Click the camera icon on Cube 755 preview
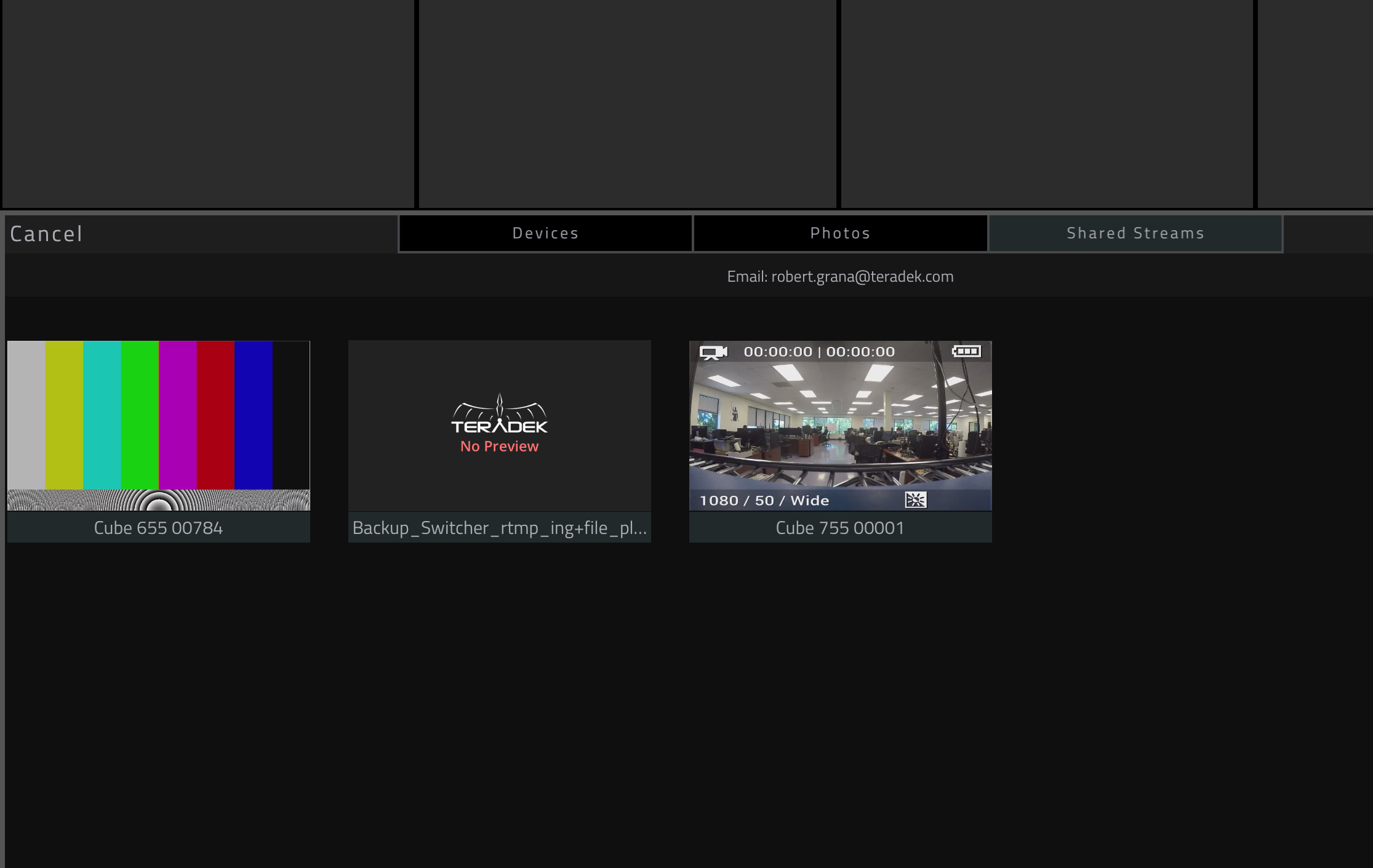 click(x=714, y=352)
